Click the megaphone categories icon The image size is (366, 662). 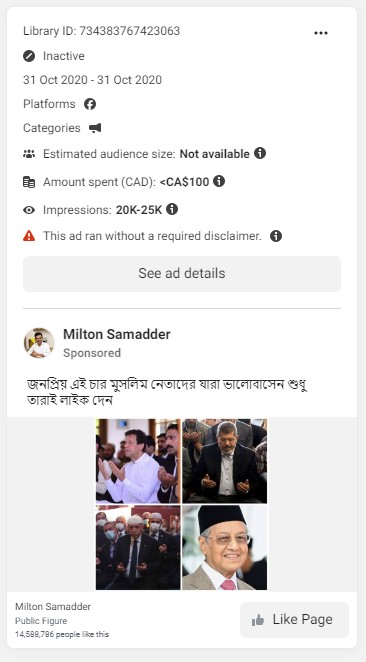[95, 128]
